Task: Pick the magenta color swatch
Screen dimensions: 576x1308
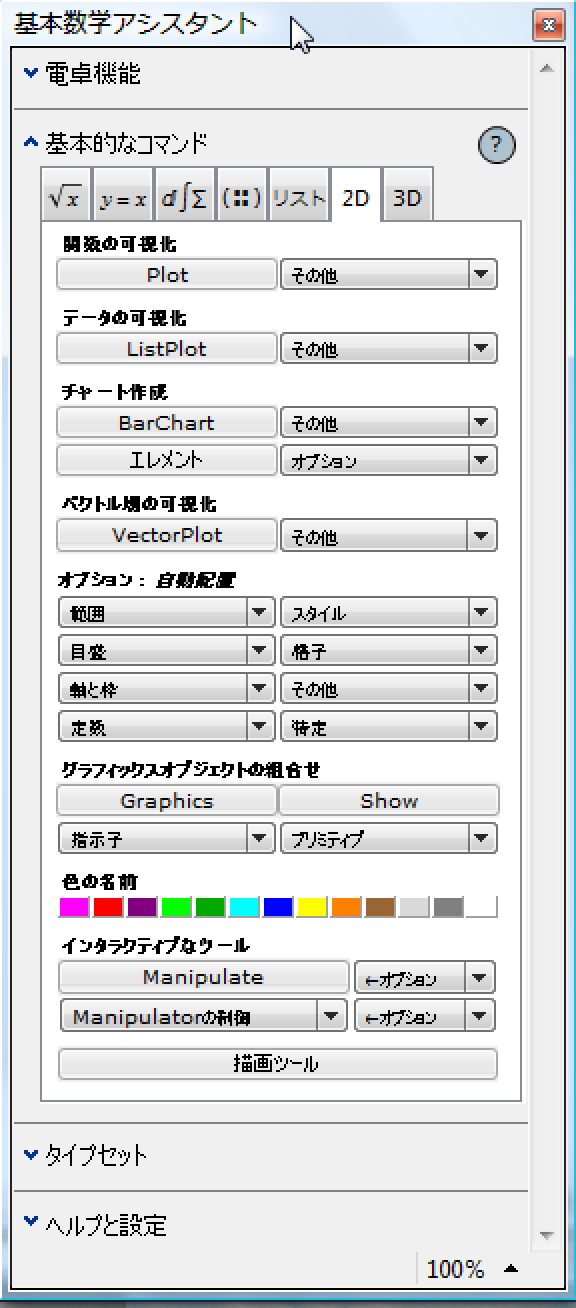Action: (x=74, y=908)
